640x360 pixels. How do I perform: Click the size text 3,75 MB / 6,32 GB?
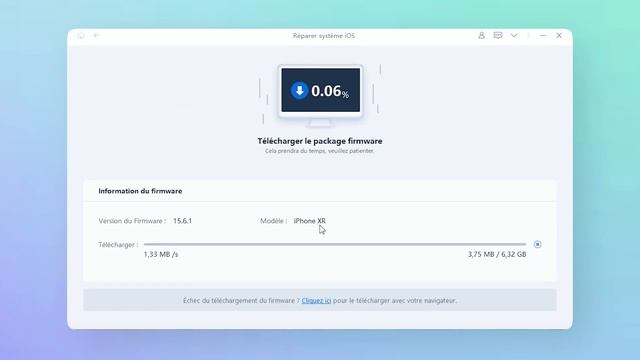click(497, 254)
